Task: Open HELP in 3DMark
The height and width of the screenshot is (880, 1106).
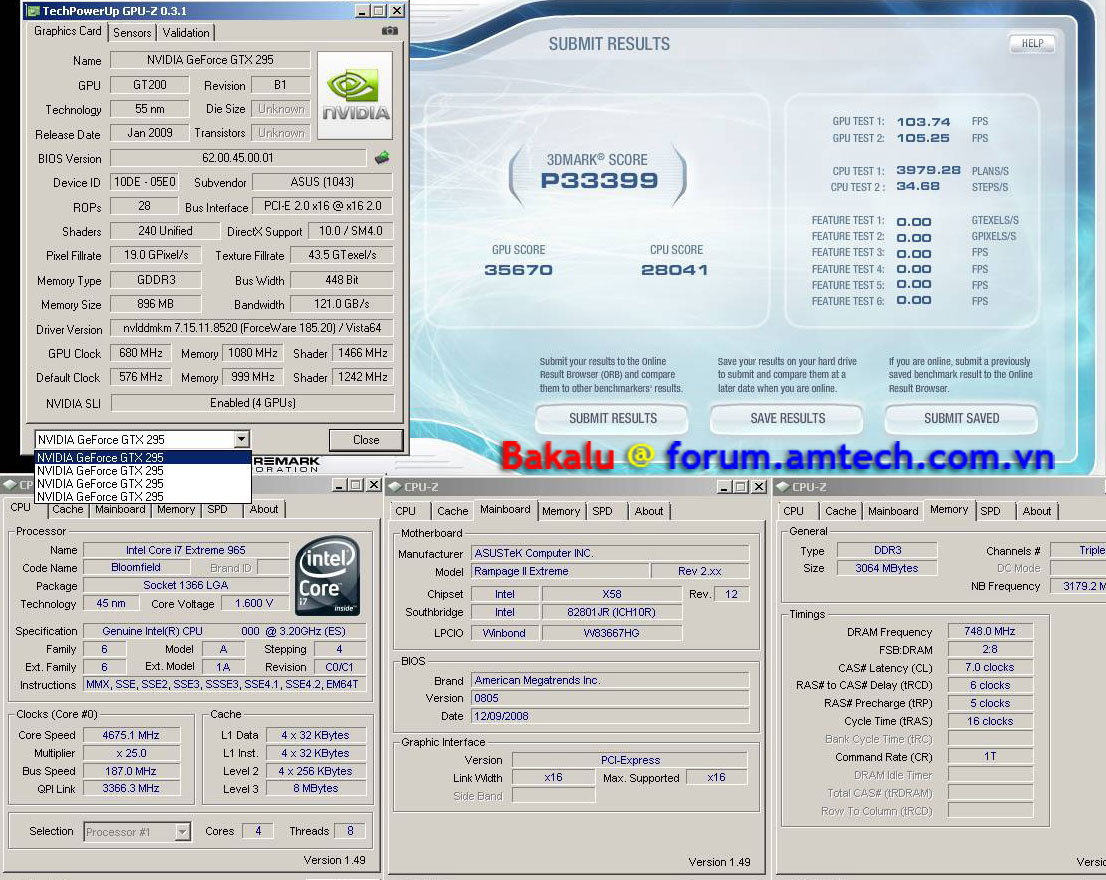Action: (1032, 44)
